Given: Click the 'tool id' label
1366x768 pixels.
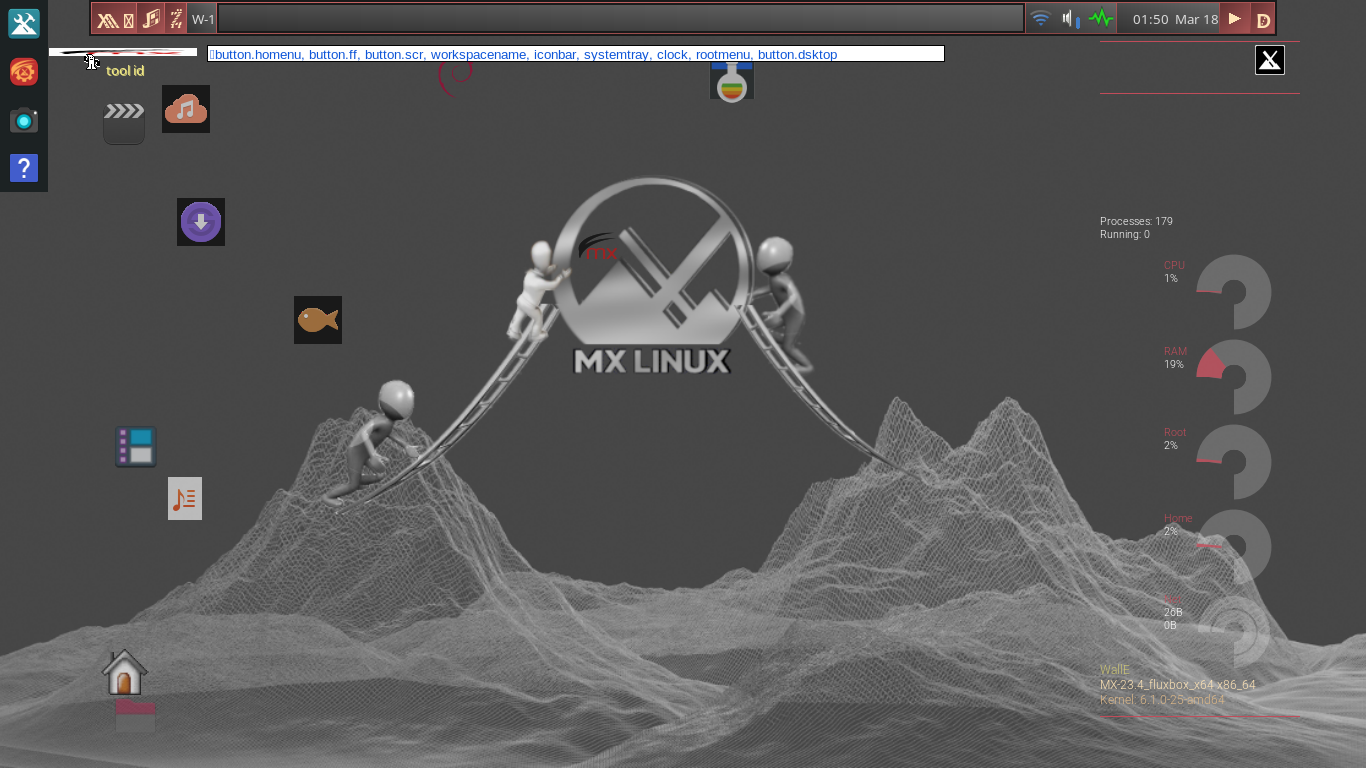Looking at the screenshot, I should 125,71.
